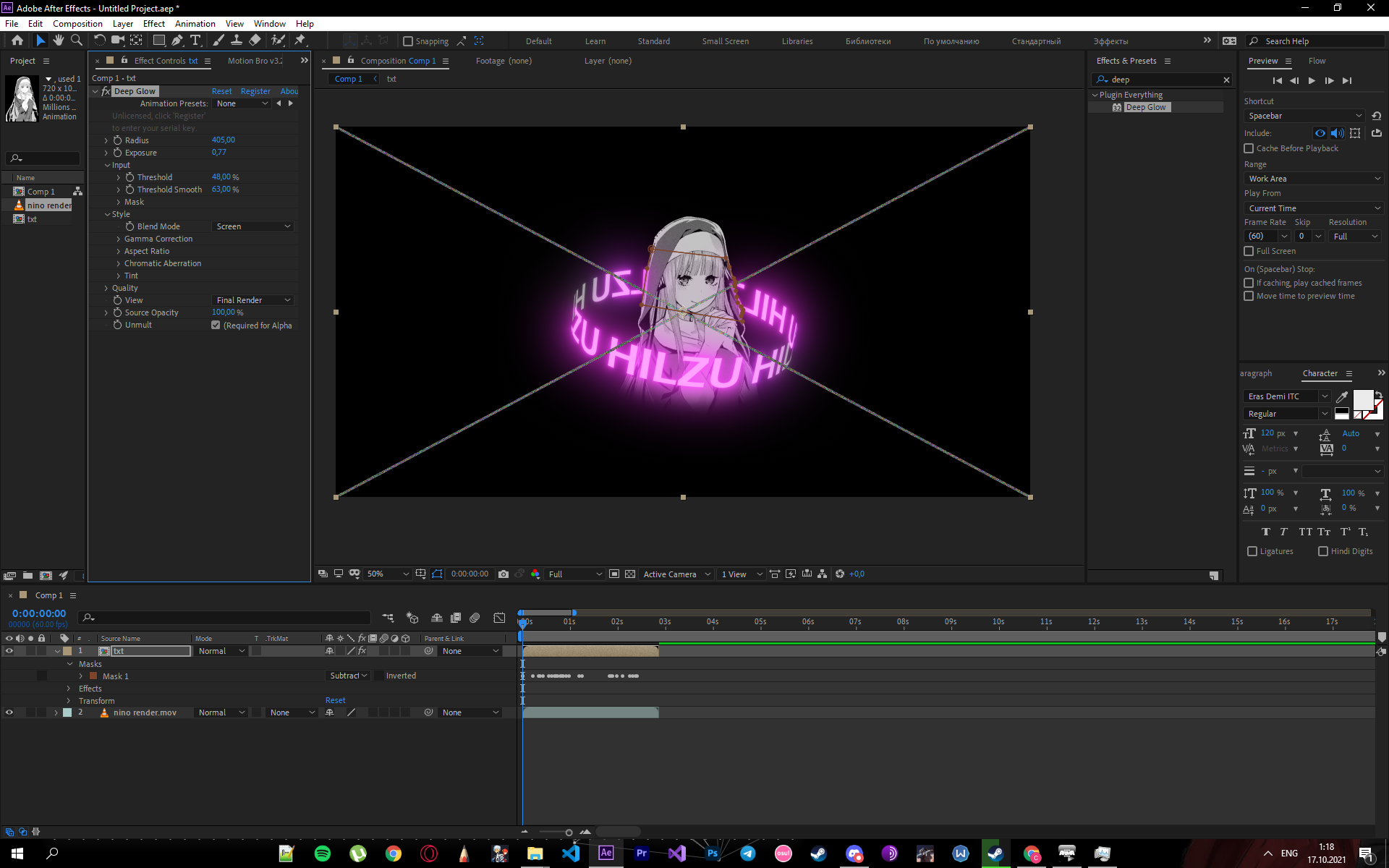Select the Puppet Pin tool

click(x=300, y=41)
